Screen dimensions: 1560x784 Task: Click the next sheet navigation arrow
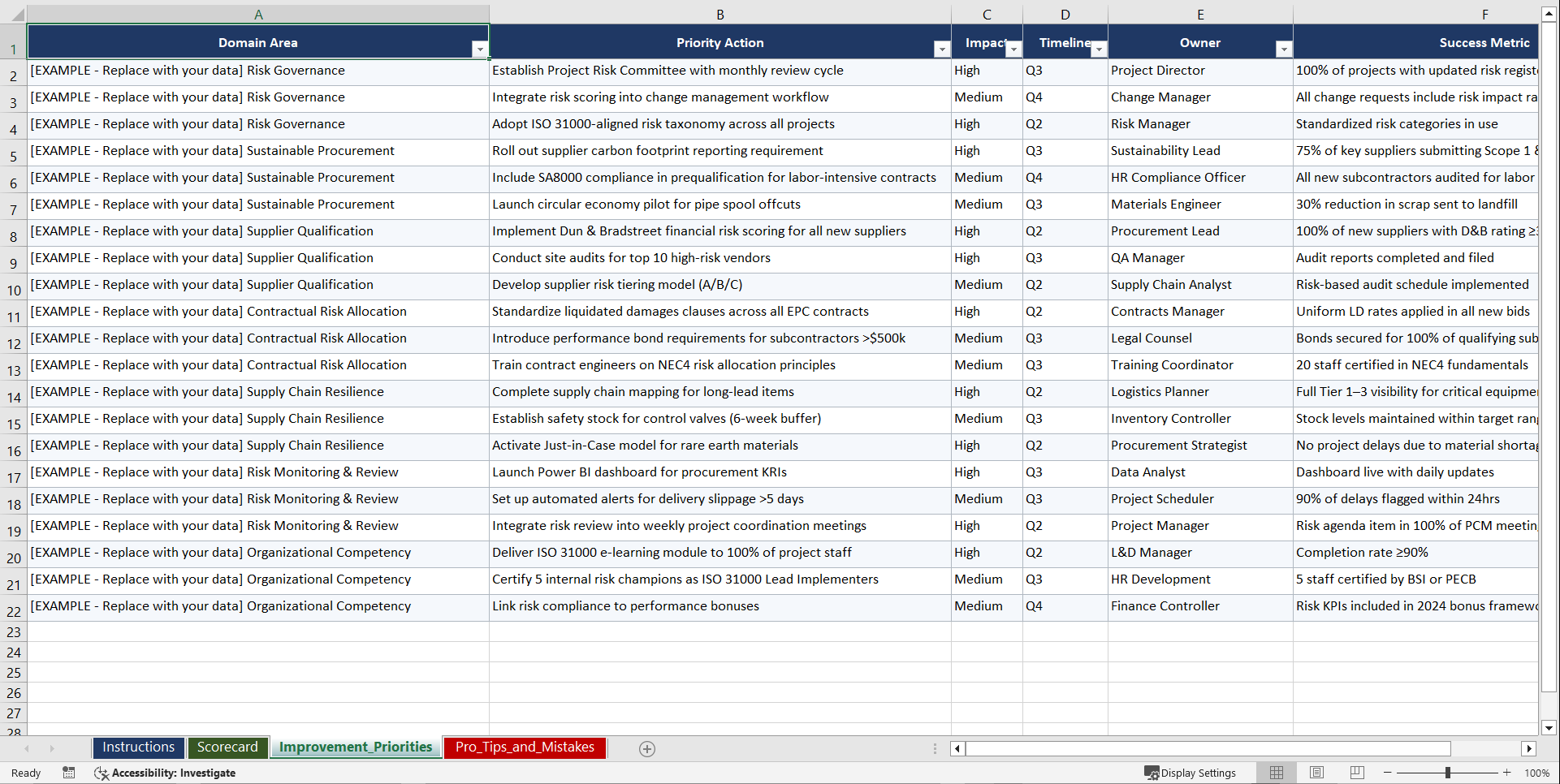click(52, 748)
